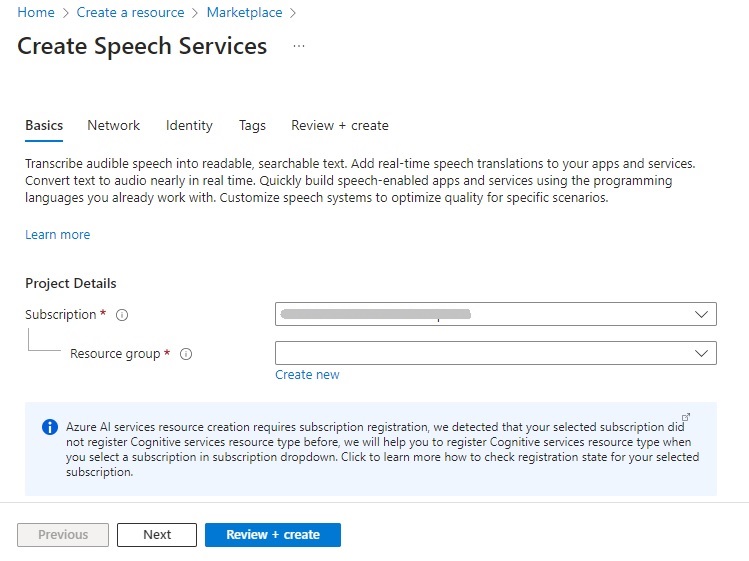The height and width of the screenshot is (561, 749).
Task: Select the Tags tab
Action: (252, 126)
